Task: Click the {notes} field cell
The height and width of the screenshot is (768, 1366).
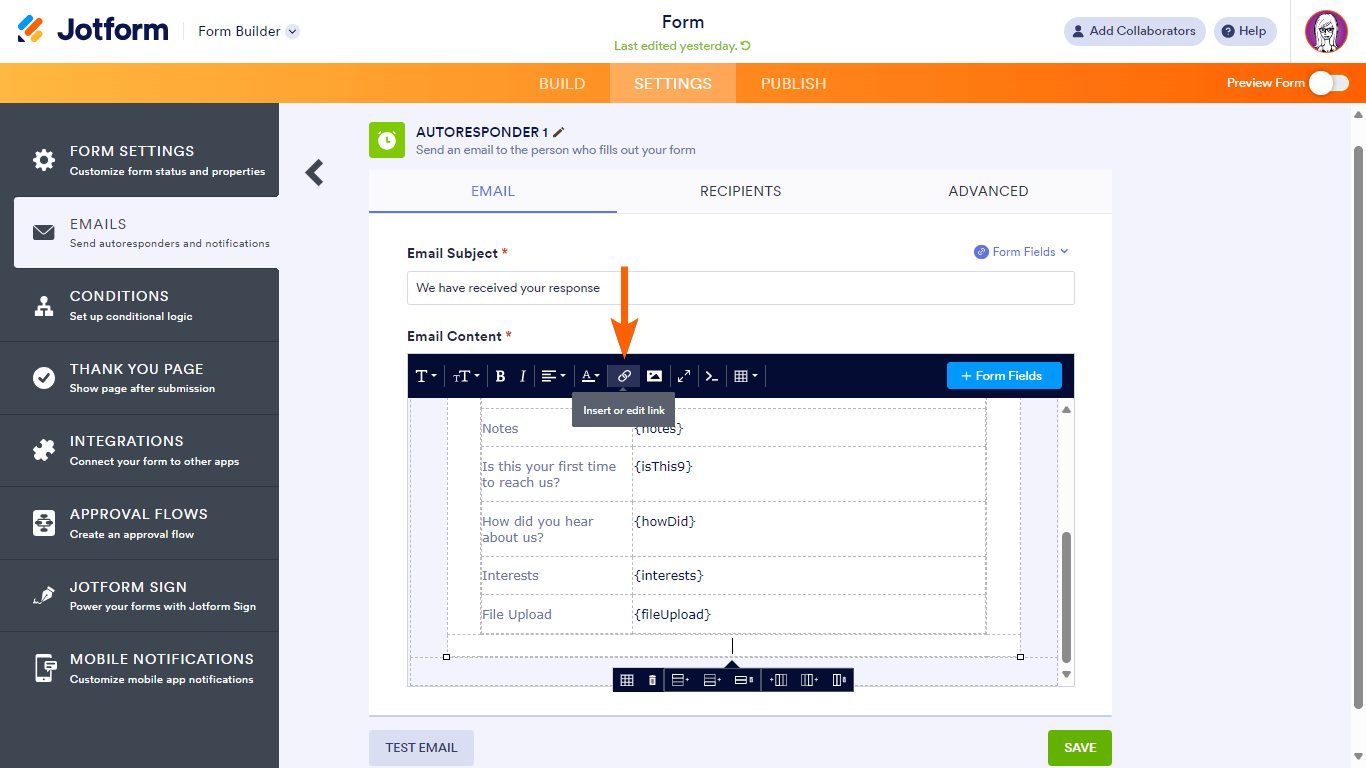Action: [809, 428]
